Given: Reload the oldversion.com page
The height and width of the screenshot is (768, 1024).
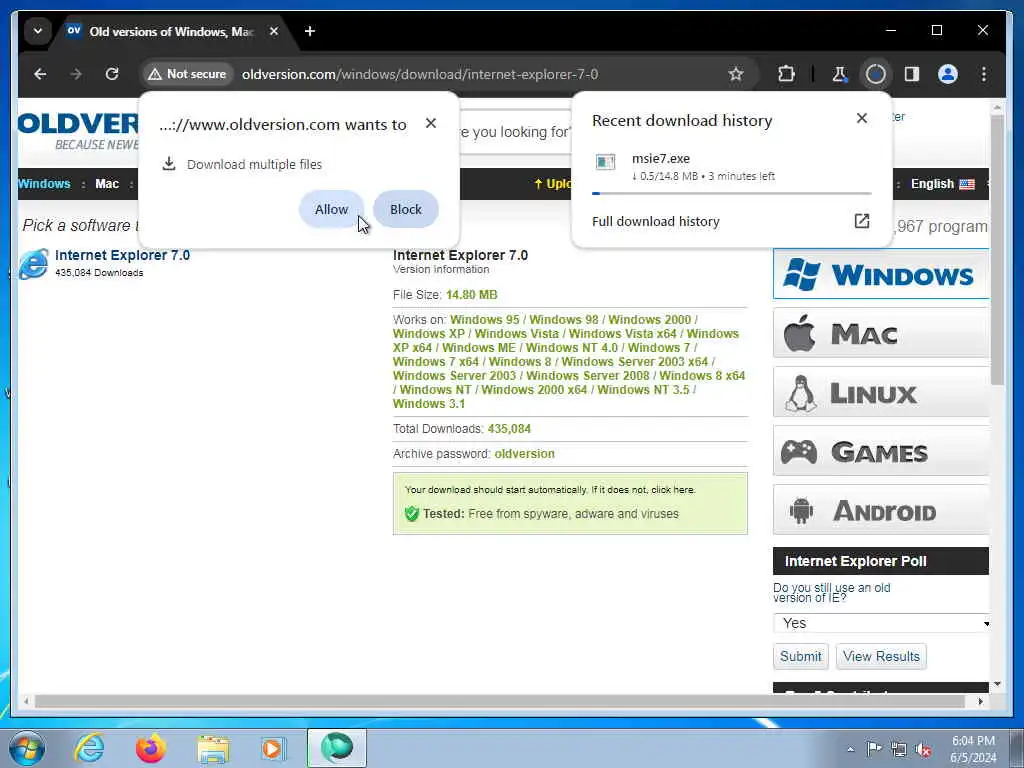Looking at the screenshot, I should pos(112,74).
